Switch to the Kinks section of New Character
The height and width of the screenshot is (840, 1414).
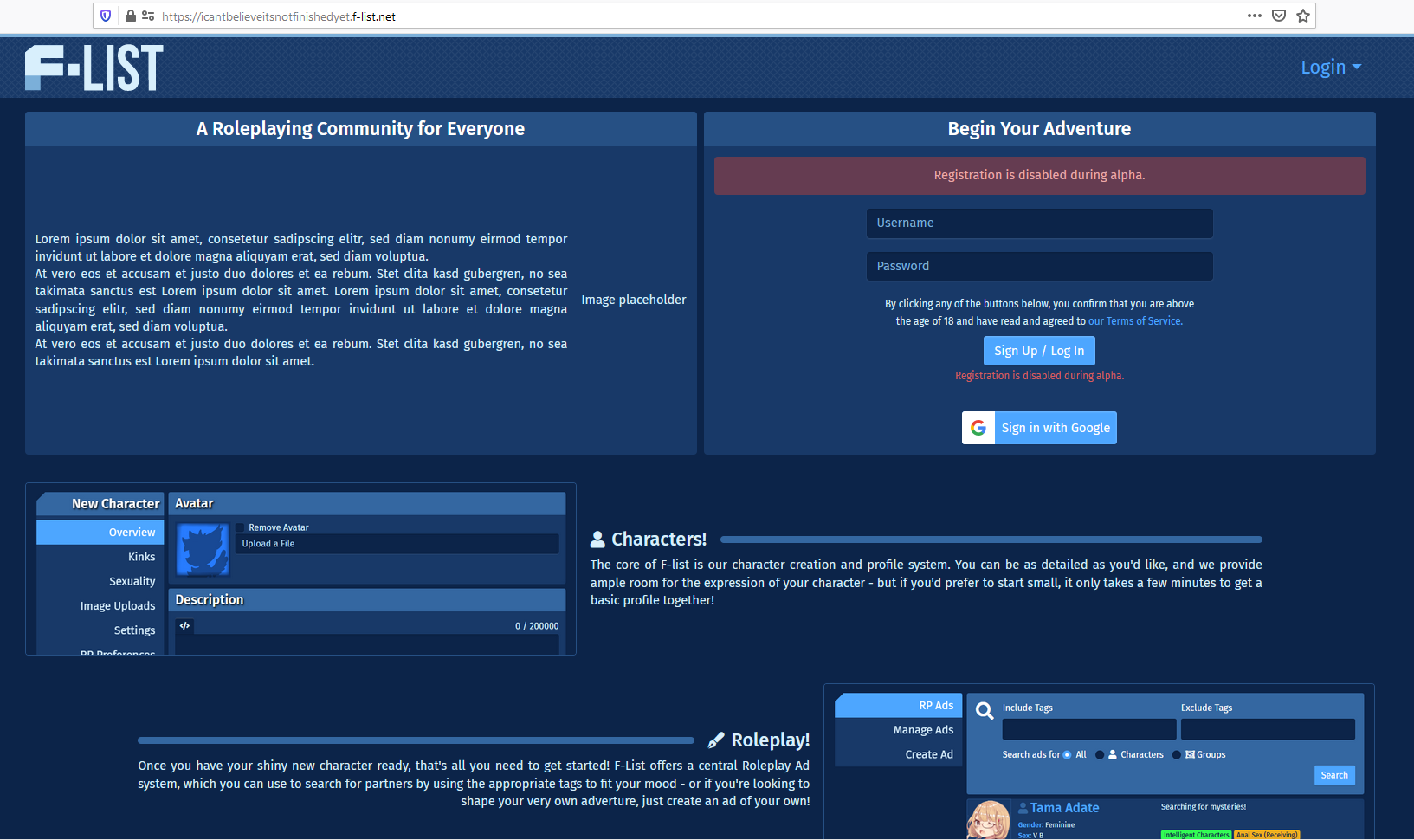[x=141, y=556]
